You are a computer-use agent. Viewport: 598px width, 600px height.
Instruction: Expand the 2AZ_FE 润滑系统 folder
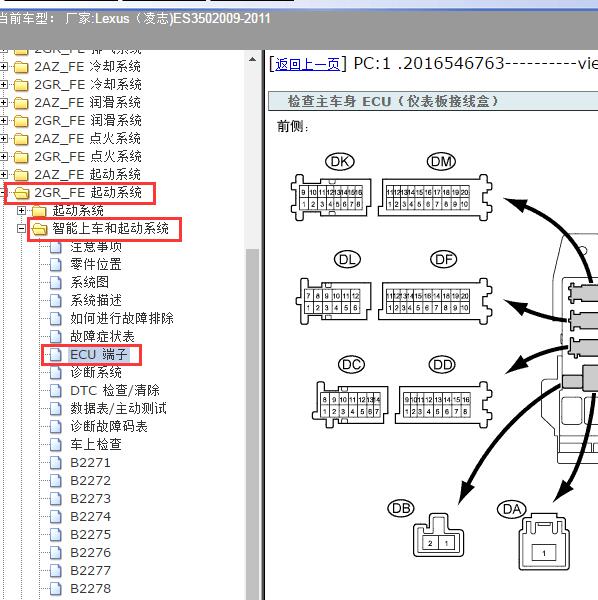[x=3, y=103]
